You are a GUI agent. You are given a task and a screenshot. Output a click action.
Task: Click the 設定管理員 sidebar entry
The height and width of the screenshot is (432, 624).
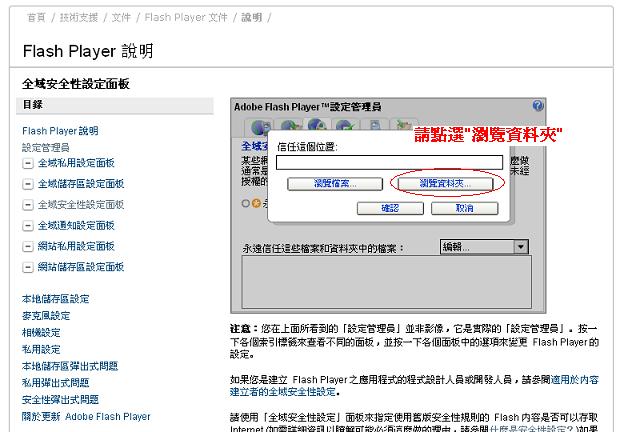46,148
